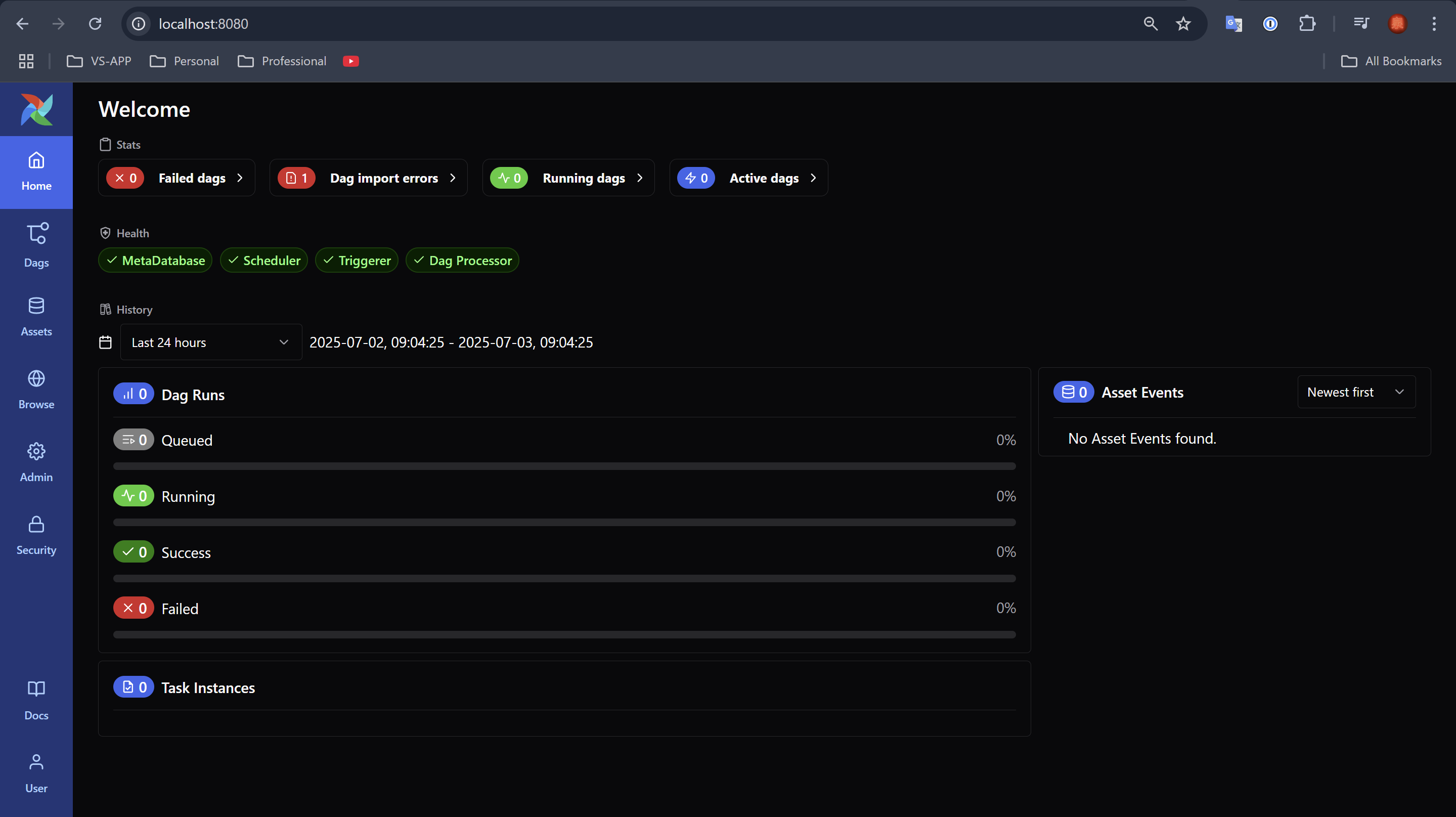Click the red failed dags count badge
The width and height of the screenshot is (1456, 817).
pos(125,178)
